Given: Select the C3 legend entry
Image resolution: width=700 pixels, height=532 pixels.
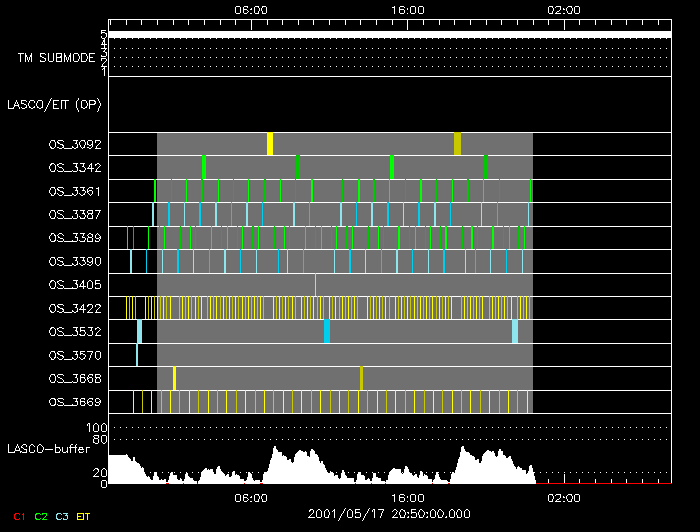Looking at the screenshot, I should point(62,516).
